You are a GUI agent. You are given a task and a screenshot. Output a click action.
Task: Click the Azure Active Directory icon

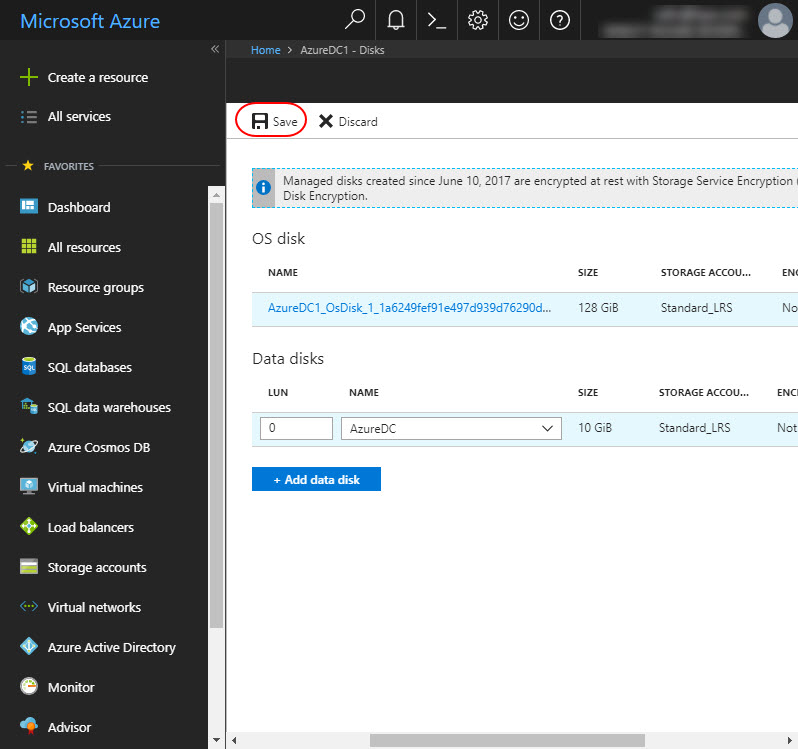(29, 646)
